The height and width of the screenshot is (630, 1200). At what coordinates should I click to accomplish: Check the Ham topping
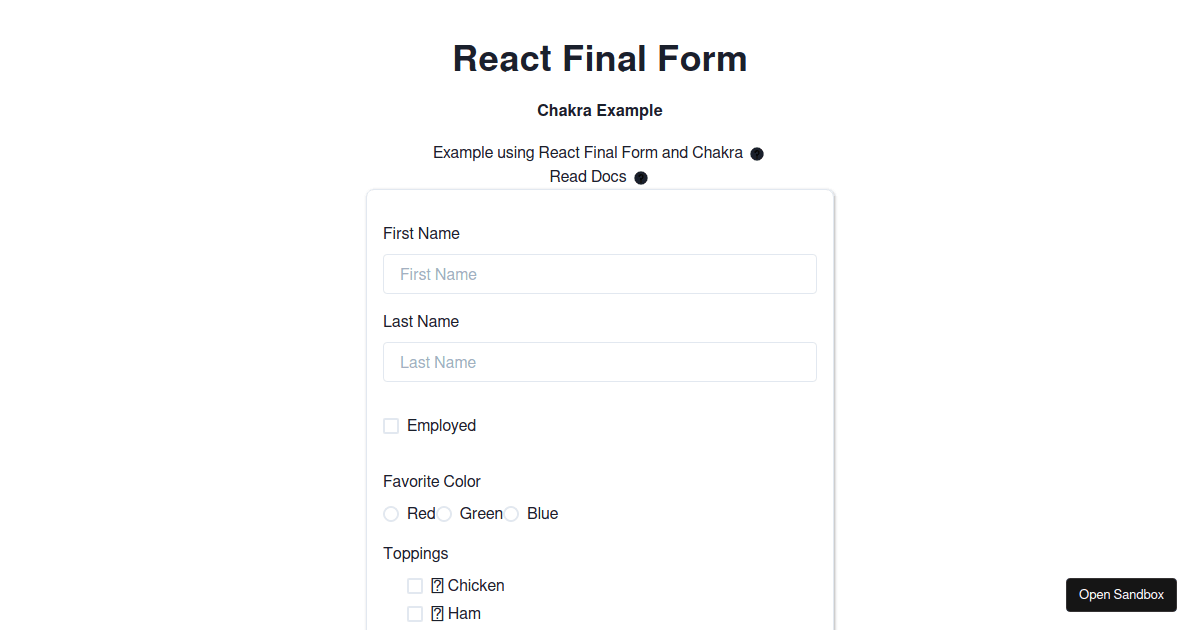click(x=414, y=613)
